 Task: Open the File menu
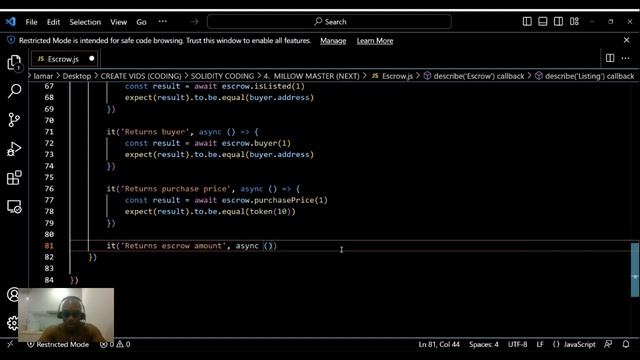coord(31,22)
